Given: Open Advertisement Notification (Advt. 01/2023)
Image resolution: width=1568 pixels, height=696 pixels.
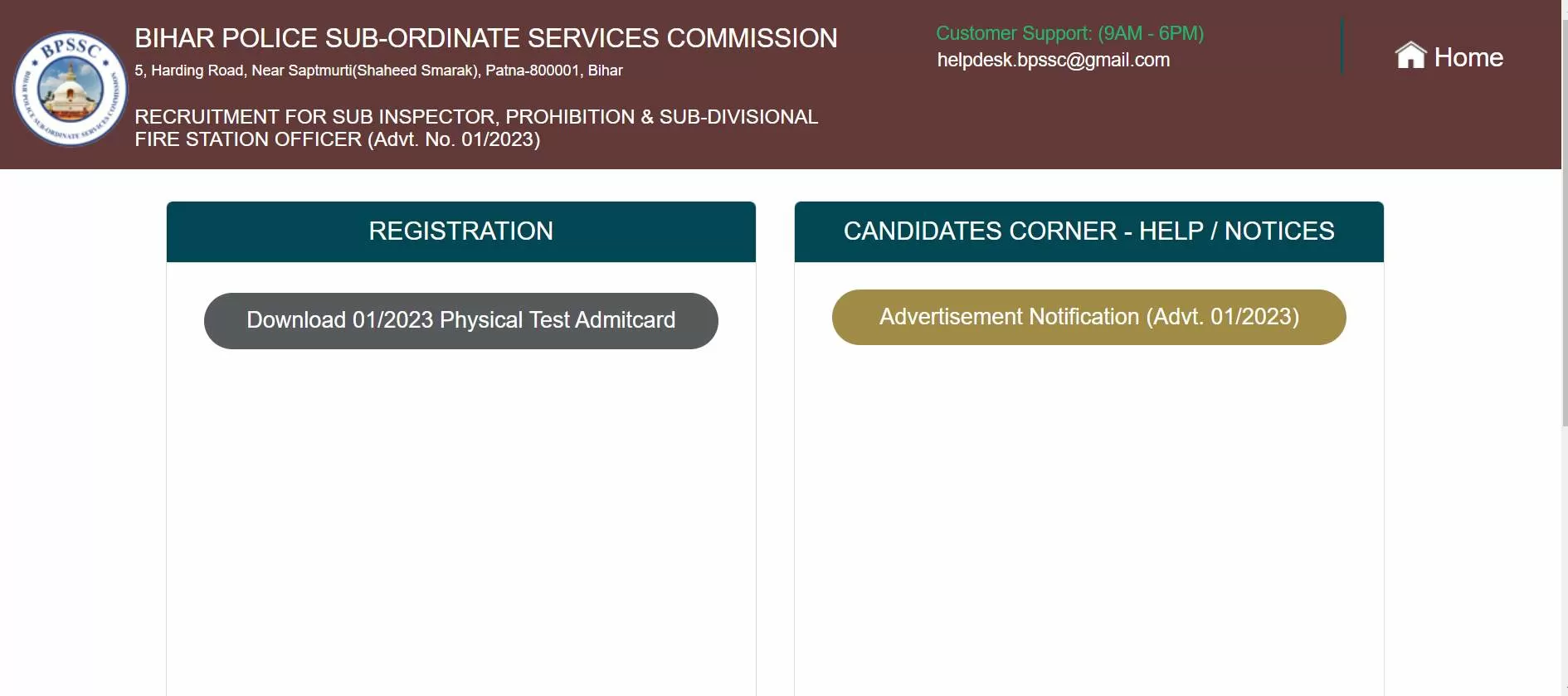Looking at the screenshot, I should point(1088,317).
